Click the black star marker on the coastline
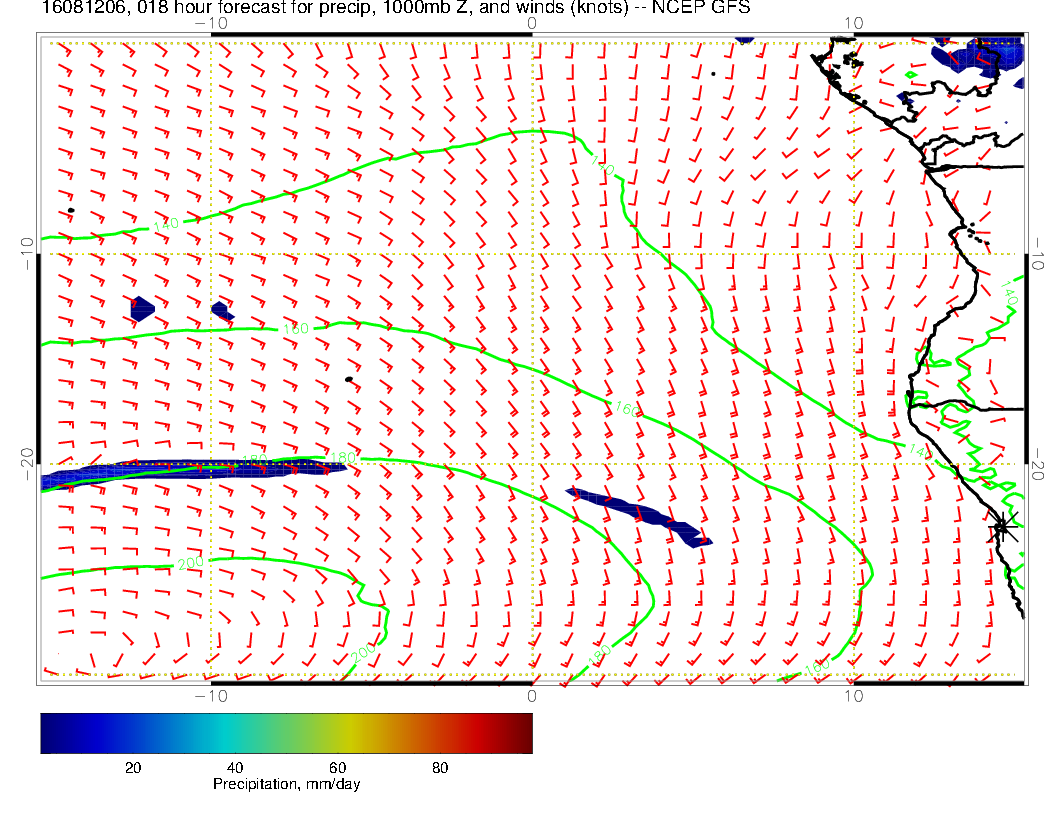1056x816 pixels. pyautogui.click(x=1001, y=526)
